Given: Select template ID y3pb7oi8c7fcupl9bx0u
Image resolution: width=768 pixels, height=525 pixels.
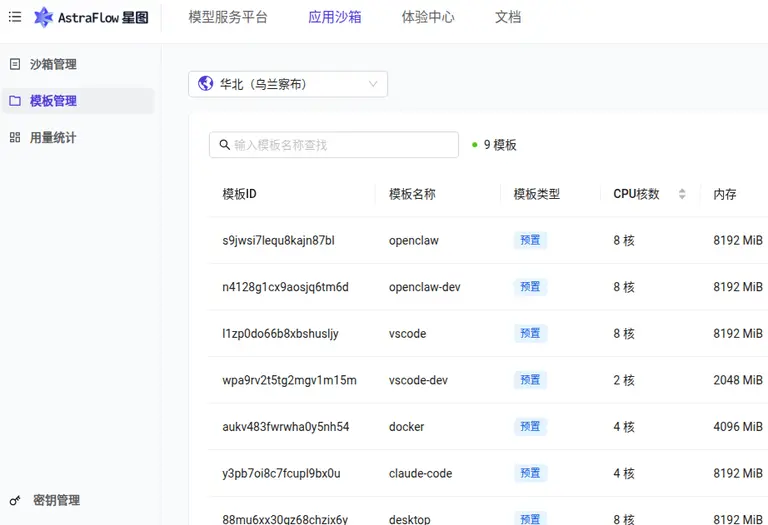Looking at the screenshot, I should point(282,473).
